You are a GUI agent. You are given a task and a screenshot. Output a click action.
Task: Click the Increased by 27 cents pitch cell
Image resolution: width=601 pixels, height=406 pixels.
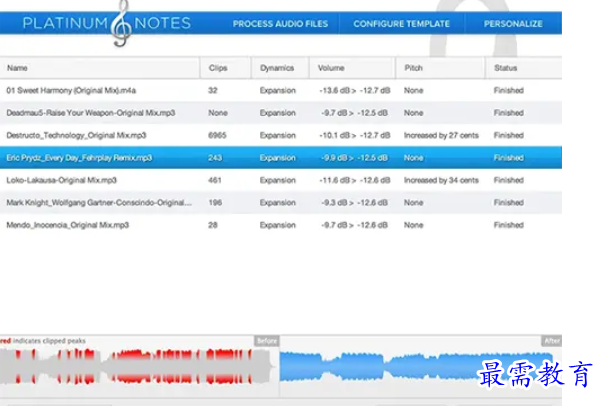point(441,135)
